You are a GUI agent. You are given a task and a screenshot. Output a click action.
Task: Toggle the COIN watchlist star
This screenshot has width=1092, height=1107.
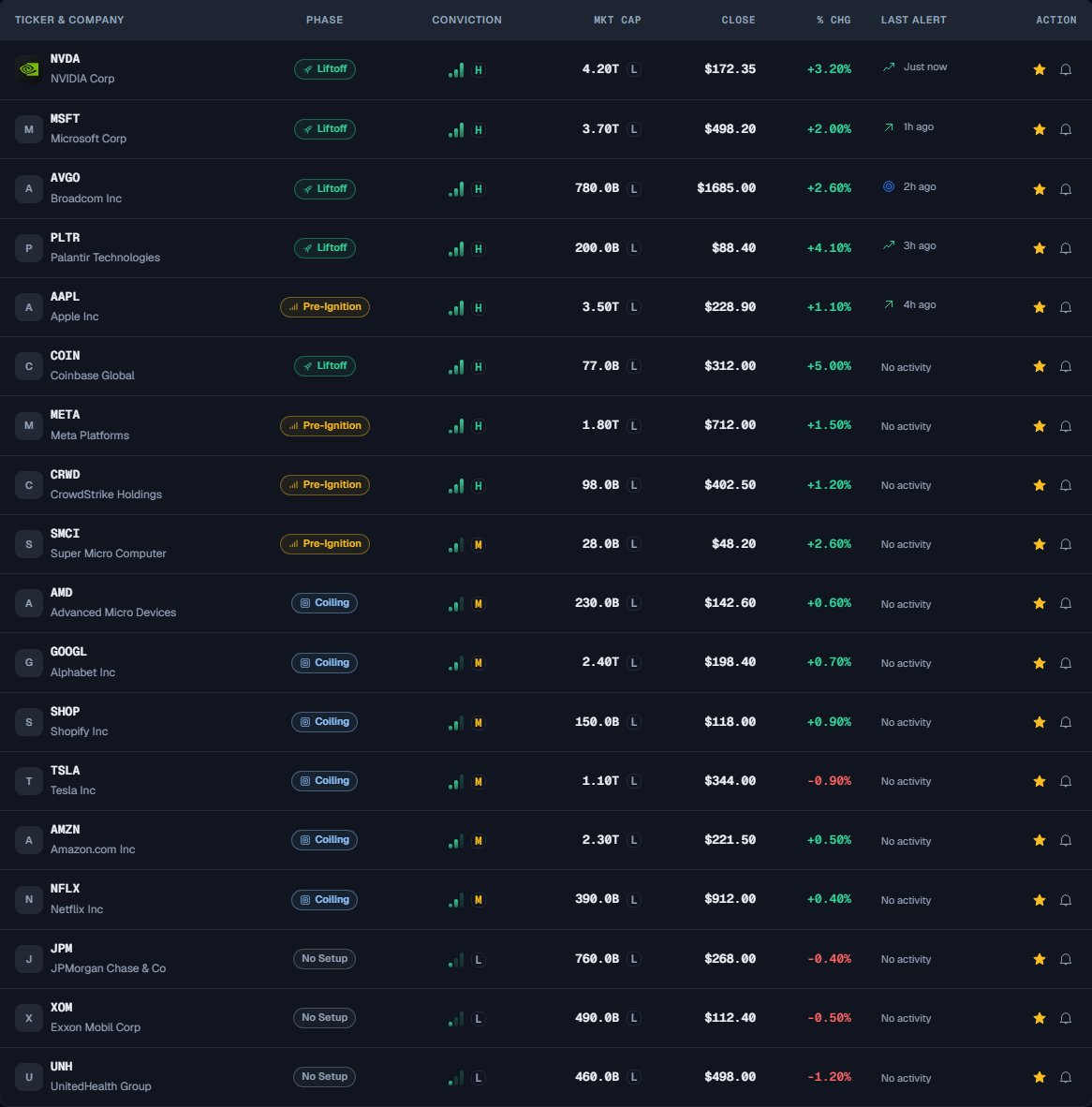pos(1039,365)
